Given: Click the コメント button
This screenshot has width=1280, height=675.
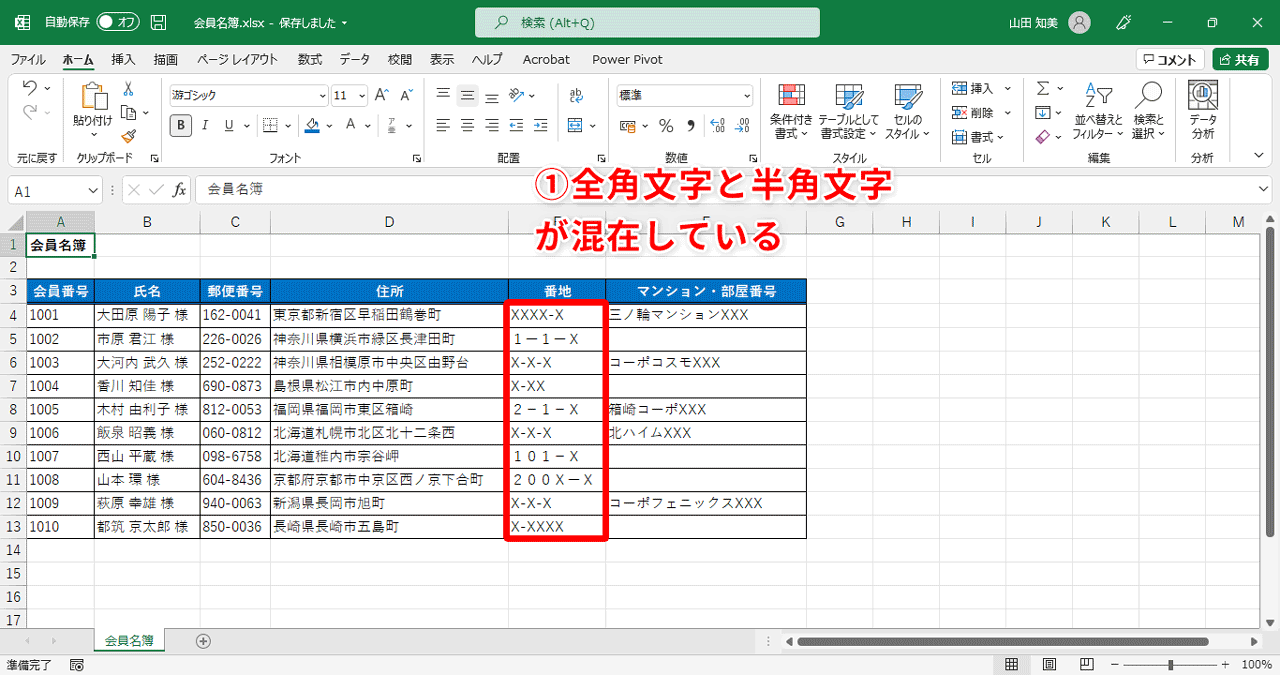Looking at the screenshot, I should [1168, 58].
